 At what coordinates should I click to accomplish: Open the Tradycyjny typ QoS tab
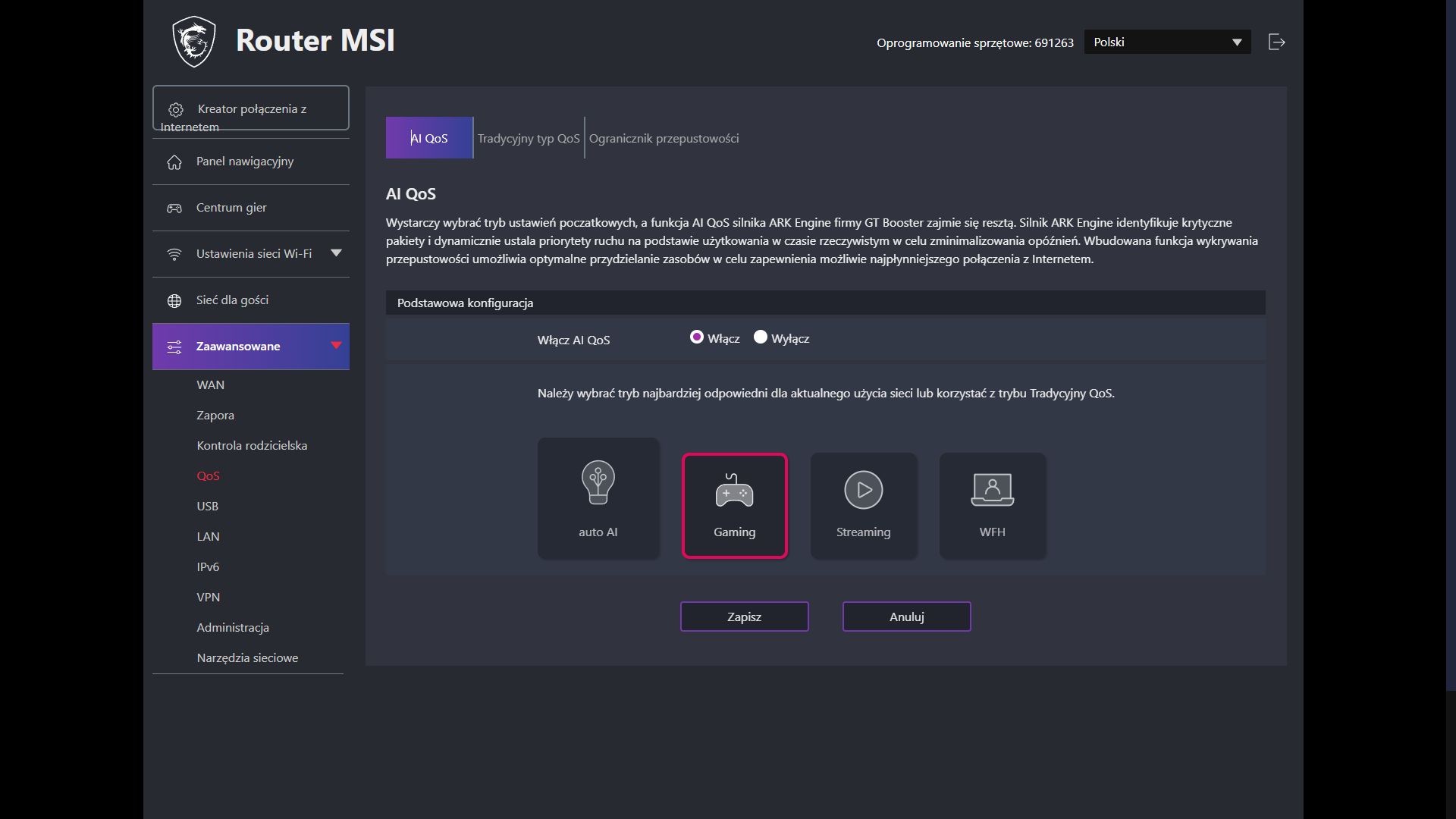coord(529,138)
